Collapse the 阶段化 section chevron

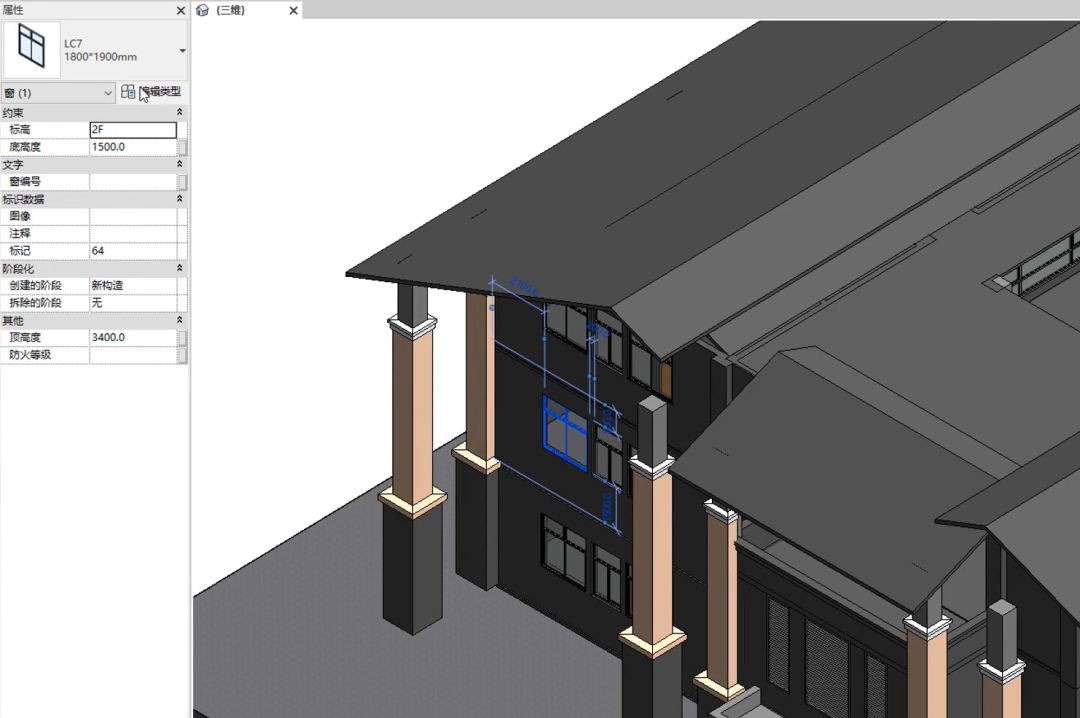pyautogui.click(x=180, y=268)
